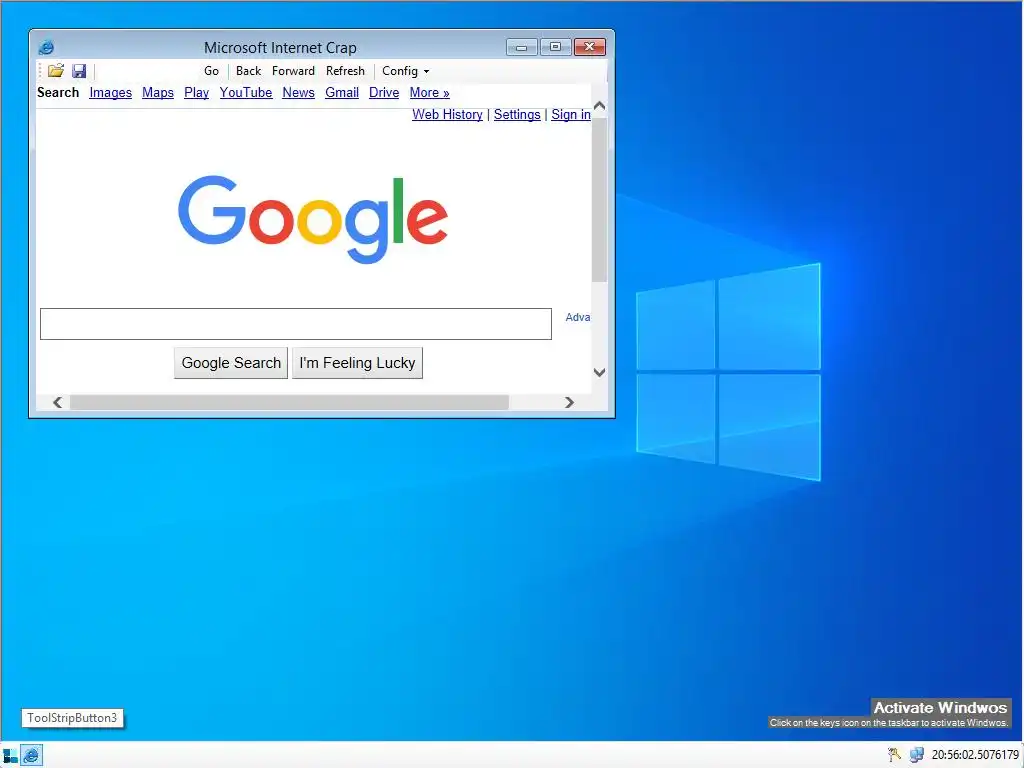Maximize the Microsoft Internet Crap window

556,47
